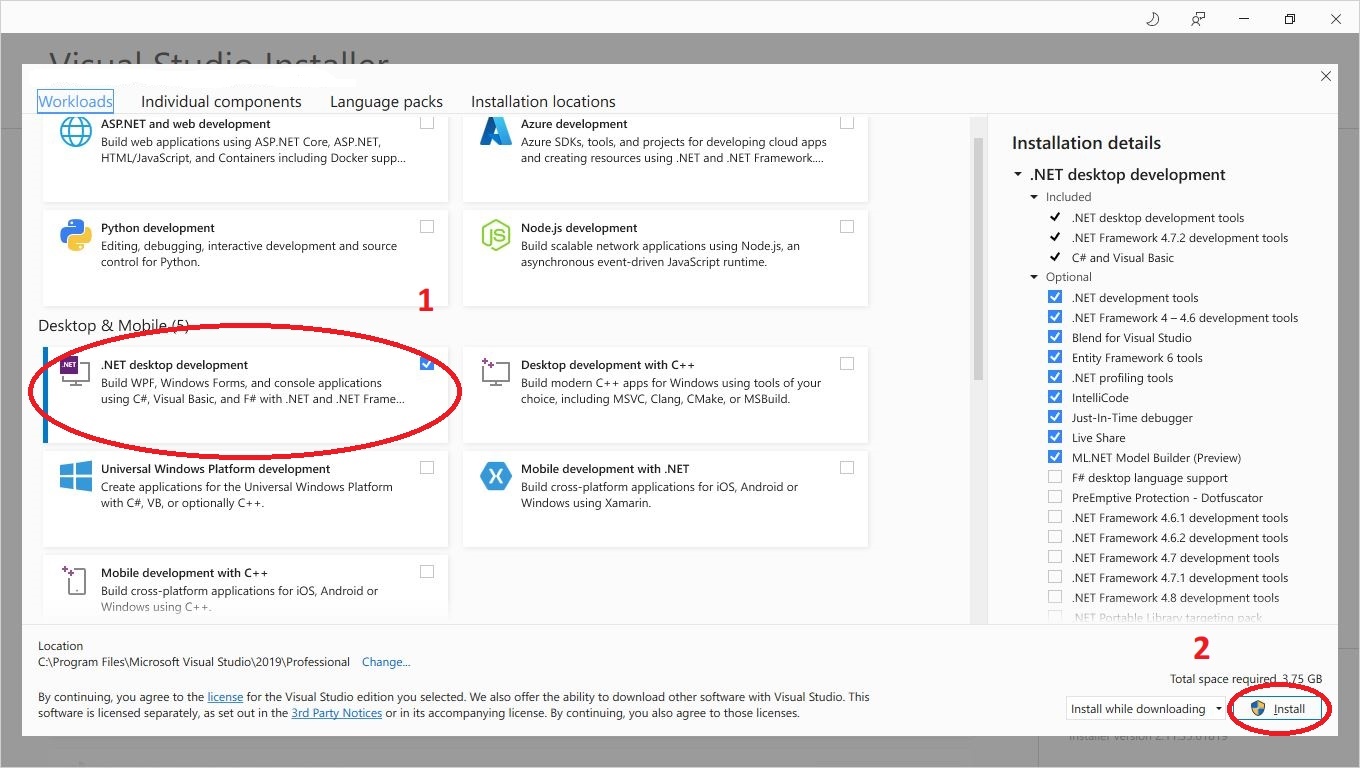The height and width of the screenshot is (768, 1360).
Task: Collapse the Optional components list
Action: (1034, 276)
